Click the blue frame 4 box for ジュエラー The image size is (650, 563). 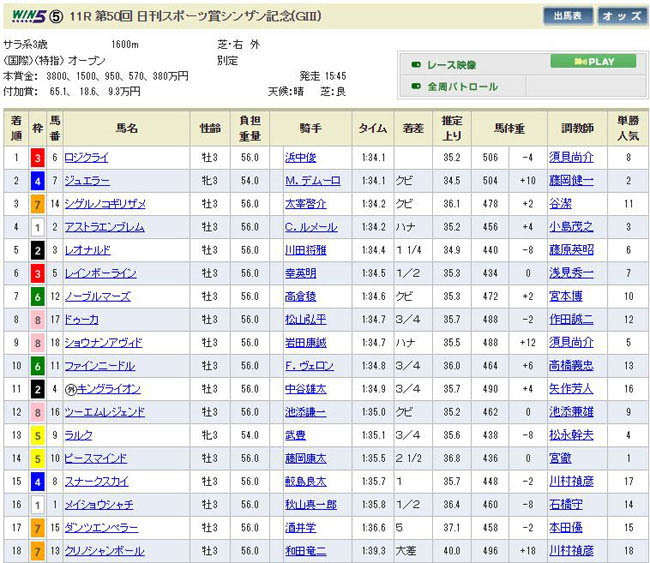tap(37, 180)
